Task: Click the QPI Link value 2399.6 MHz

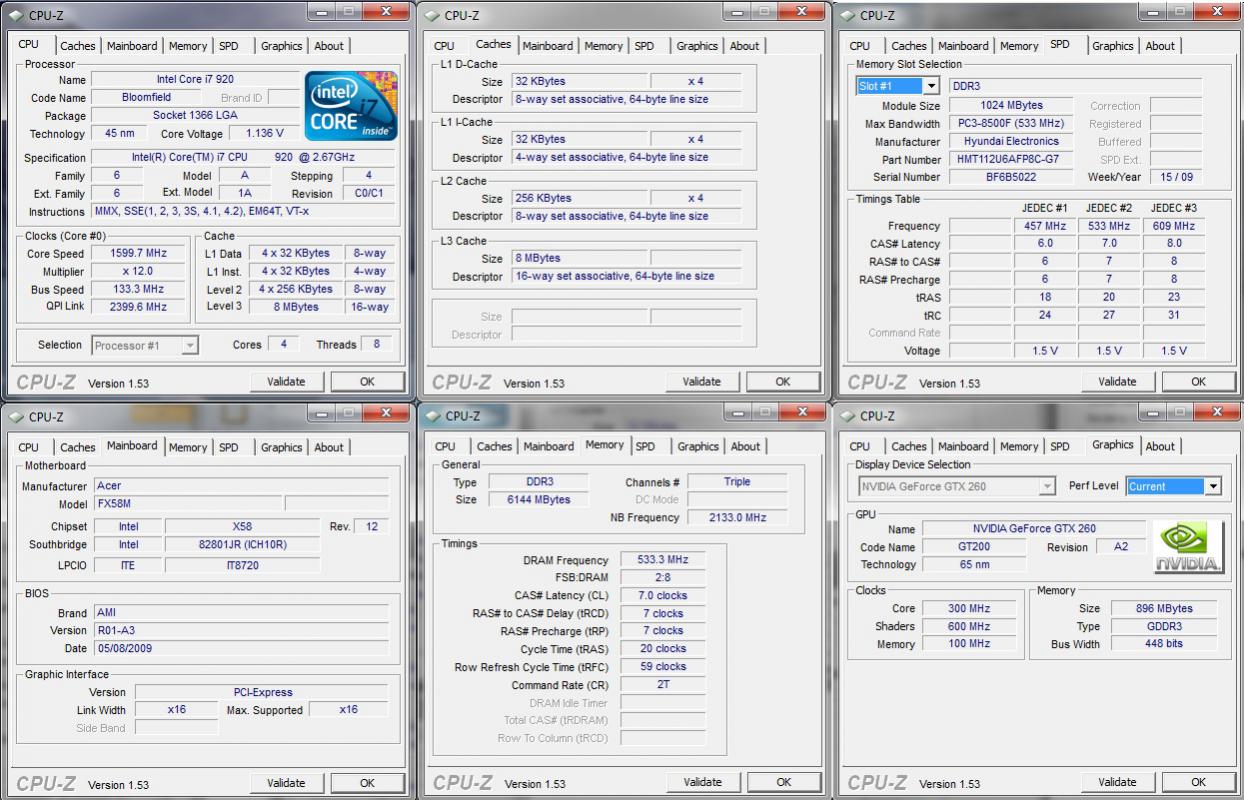Action: 138,308
